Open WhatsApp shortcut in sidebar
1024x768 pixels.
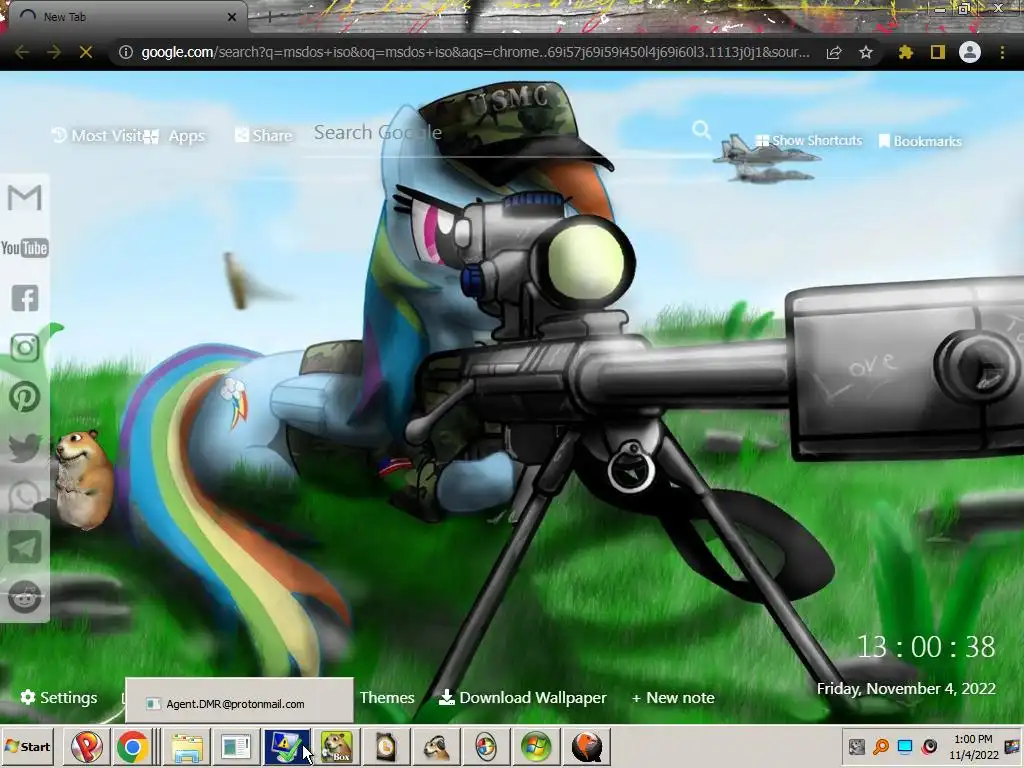pyautogui.click(x=25, y=497)
